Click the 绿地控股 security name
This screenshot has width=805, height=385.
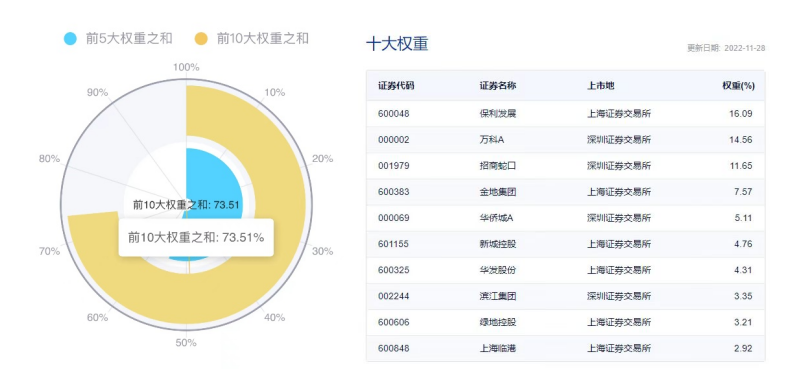(x=497, y=322)
